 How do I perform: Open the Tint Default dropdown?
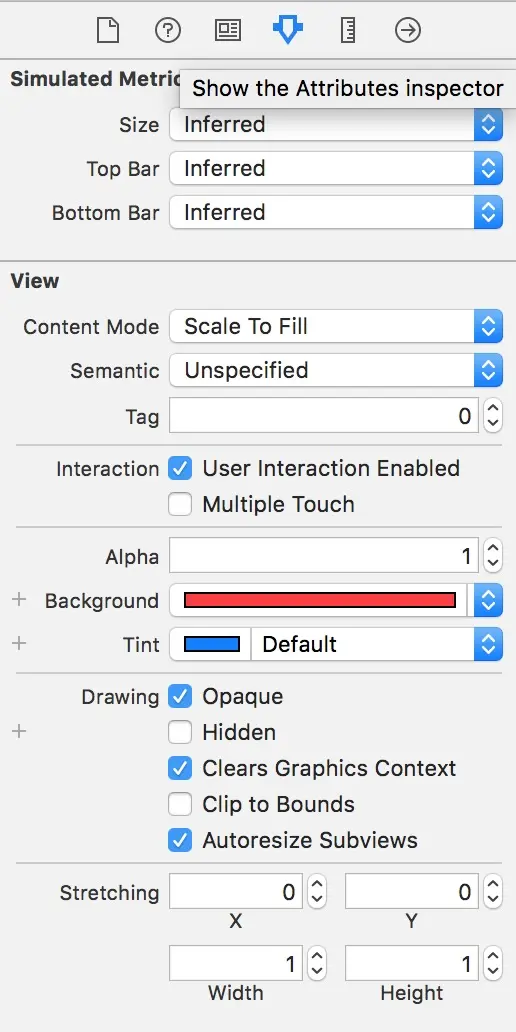(376, 644)
